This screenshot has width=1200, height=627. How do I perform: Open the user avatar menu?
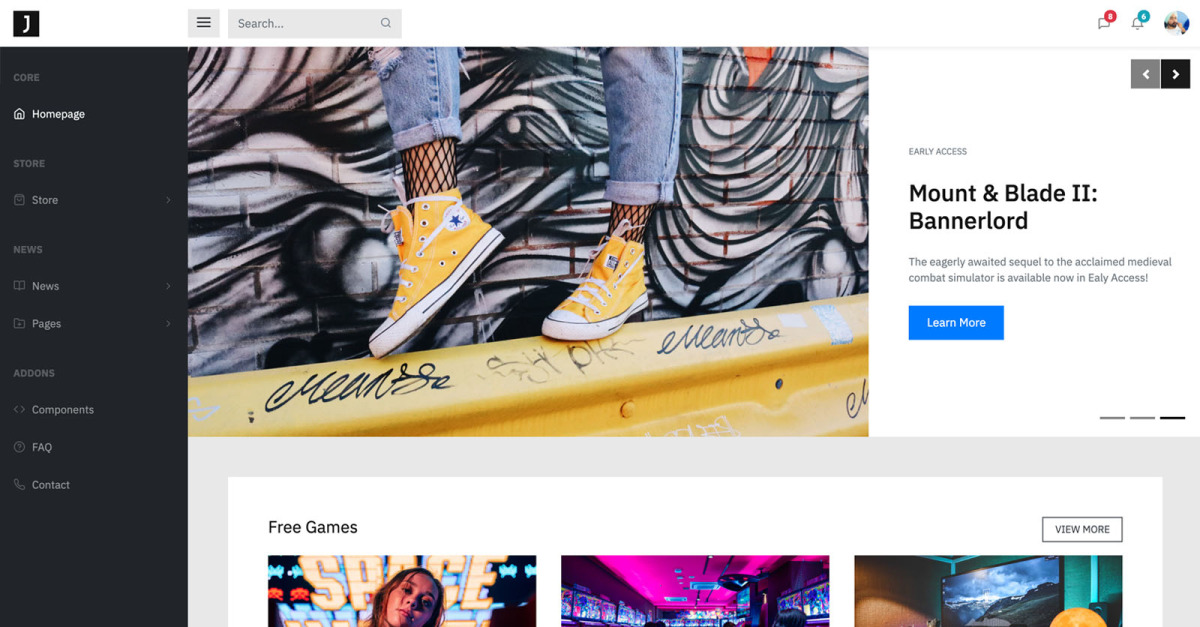1176,23
